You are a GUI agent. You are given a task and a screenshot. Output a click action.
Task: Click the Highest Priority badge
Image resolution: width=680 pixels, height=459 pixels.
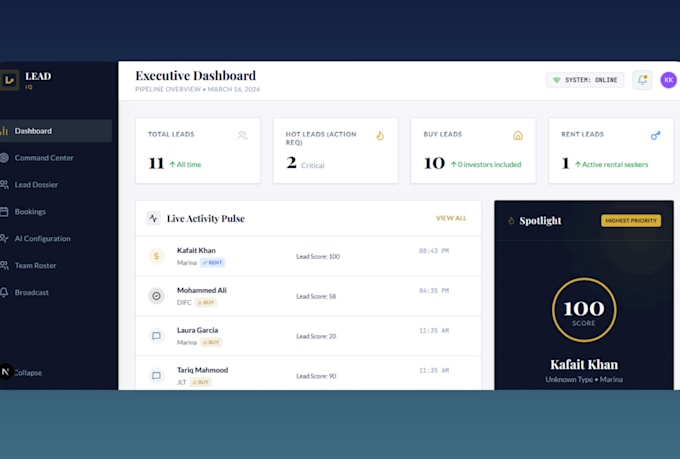[x=631, y=220]
